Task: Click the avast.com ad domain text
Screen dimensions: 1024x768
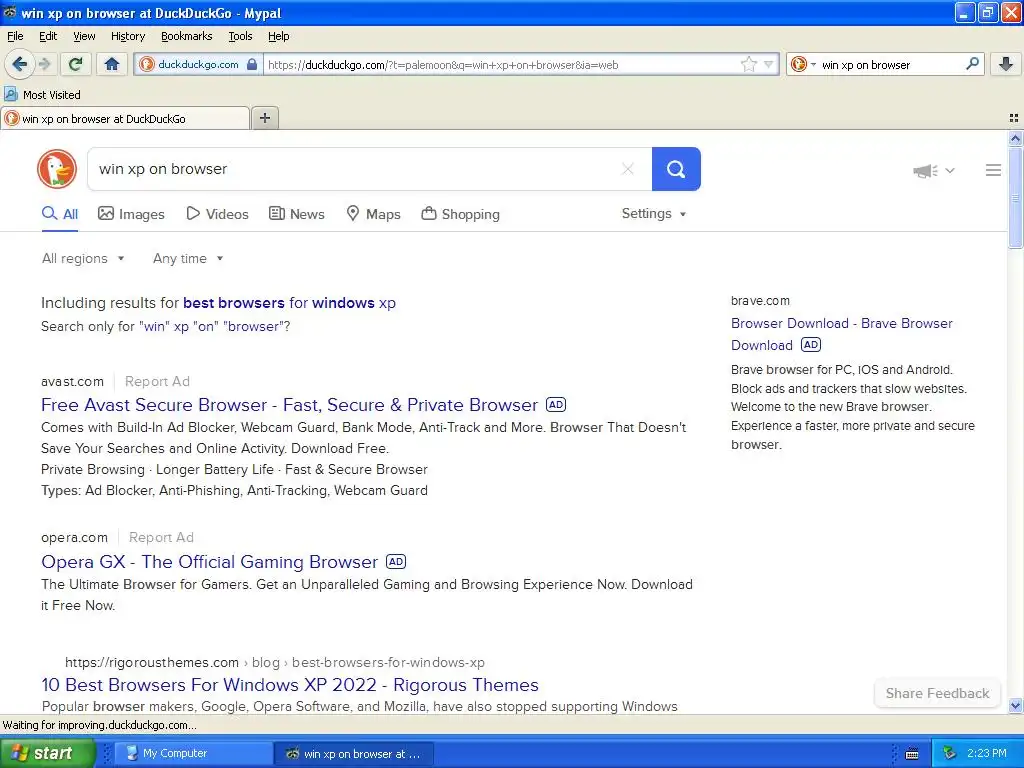Action: coord(72,381)
